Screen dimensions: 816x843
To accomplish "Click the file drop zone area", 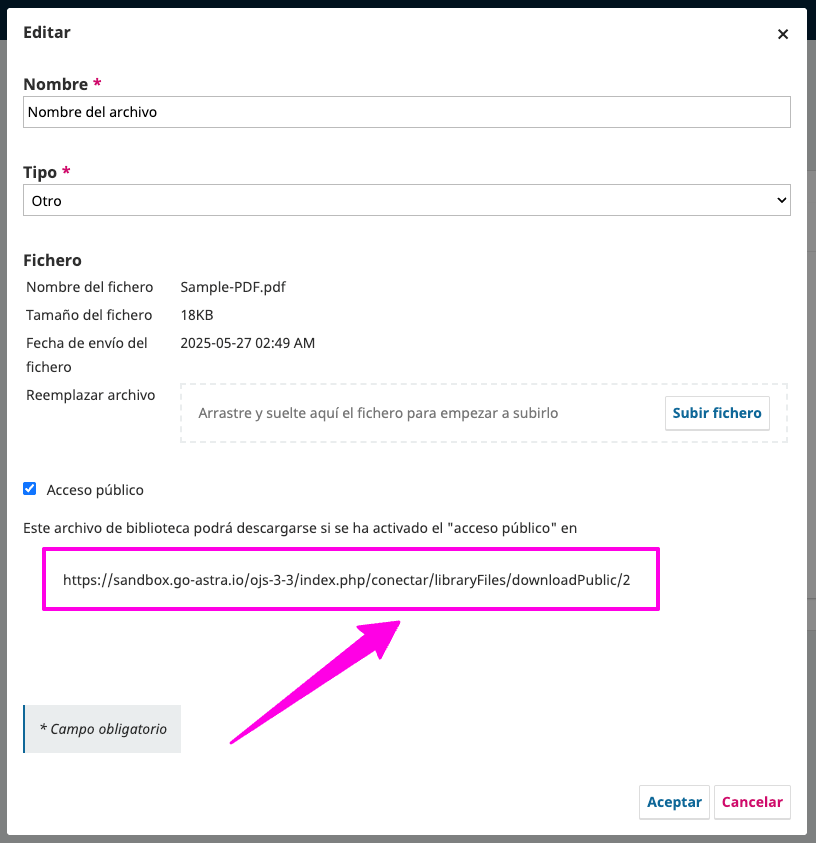I will point(420,413).
